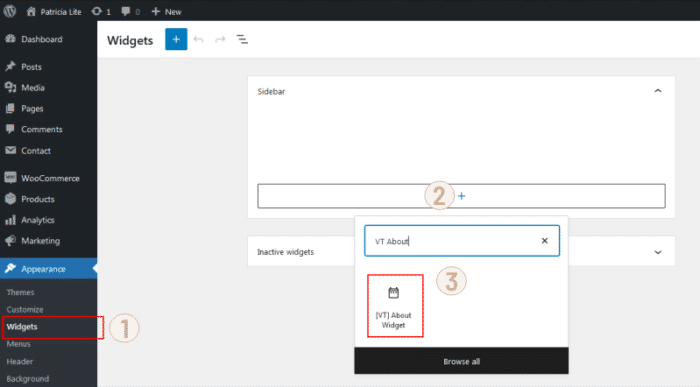The width and height of the screenshot is (700, 387).
Task: Open the Themes submenu item
Action: pyautogui.click(x=20, y=292)
